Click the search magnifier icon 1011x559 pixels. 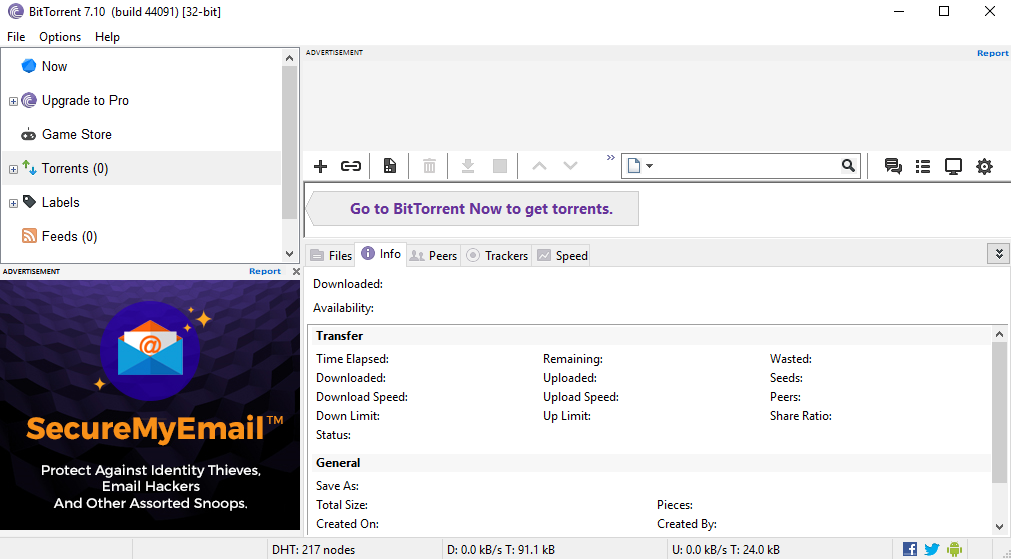(849, 166)
